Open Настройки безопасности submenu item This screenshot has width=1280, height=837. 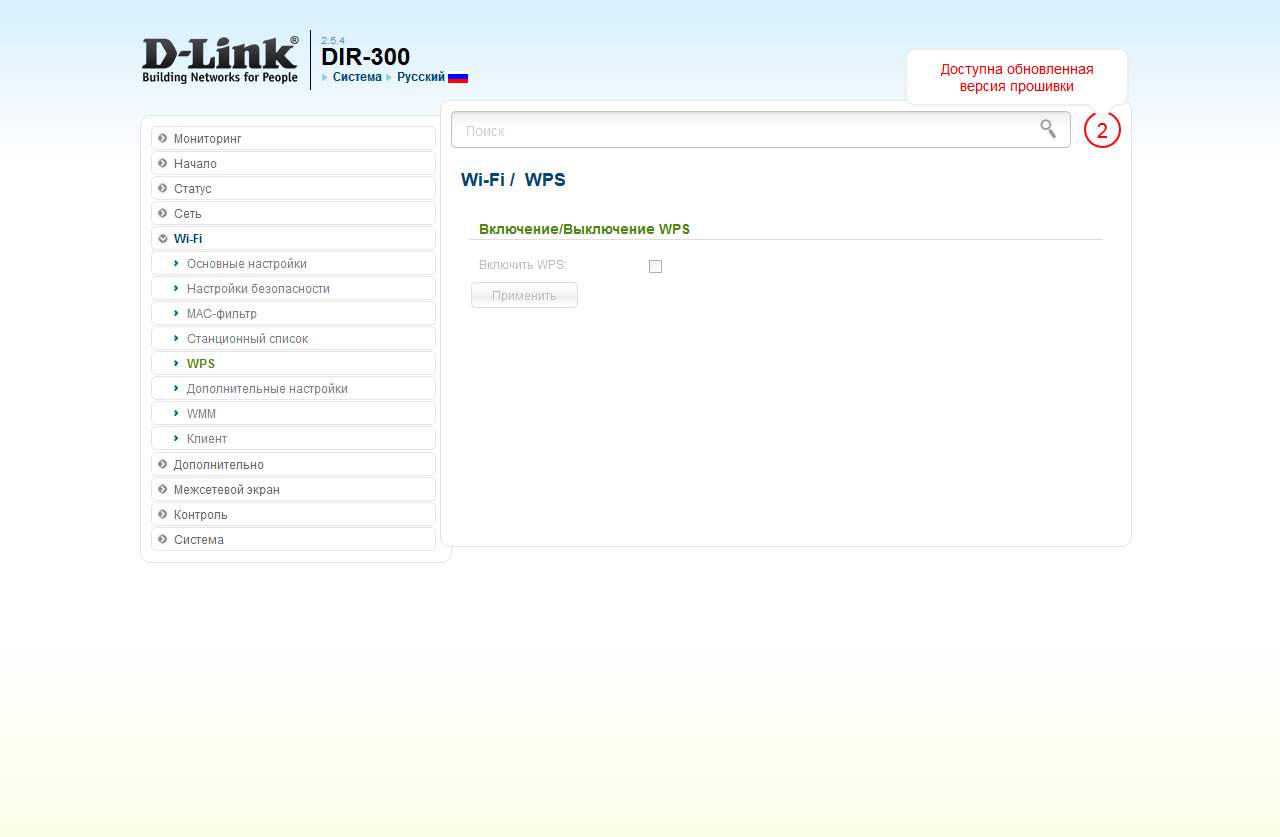[293, 288]
